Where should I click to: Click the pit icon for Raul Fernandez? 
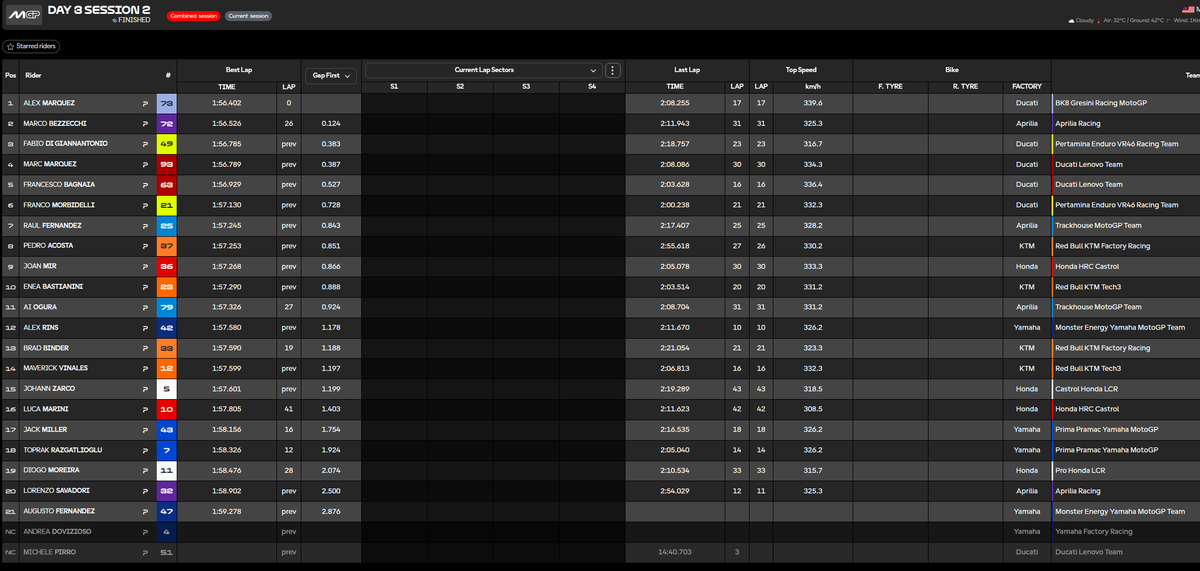point(145,225)
